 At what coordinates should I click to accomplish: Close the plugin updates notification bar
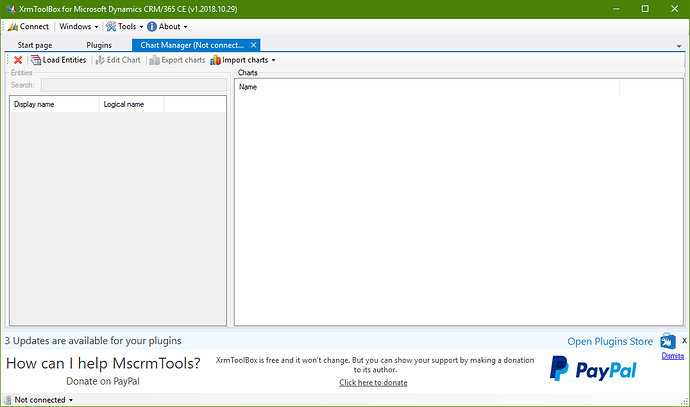click(x=684, y=340)
